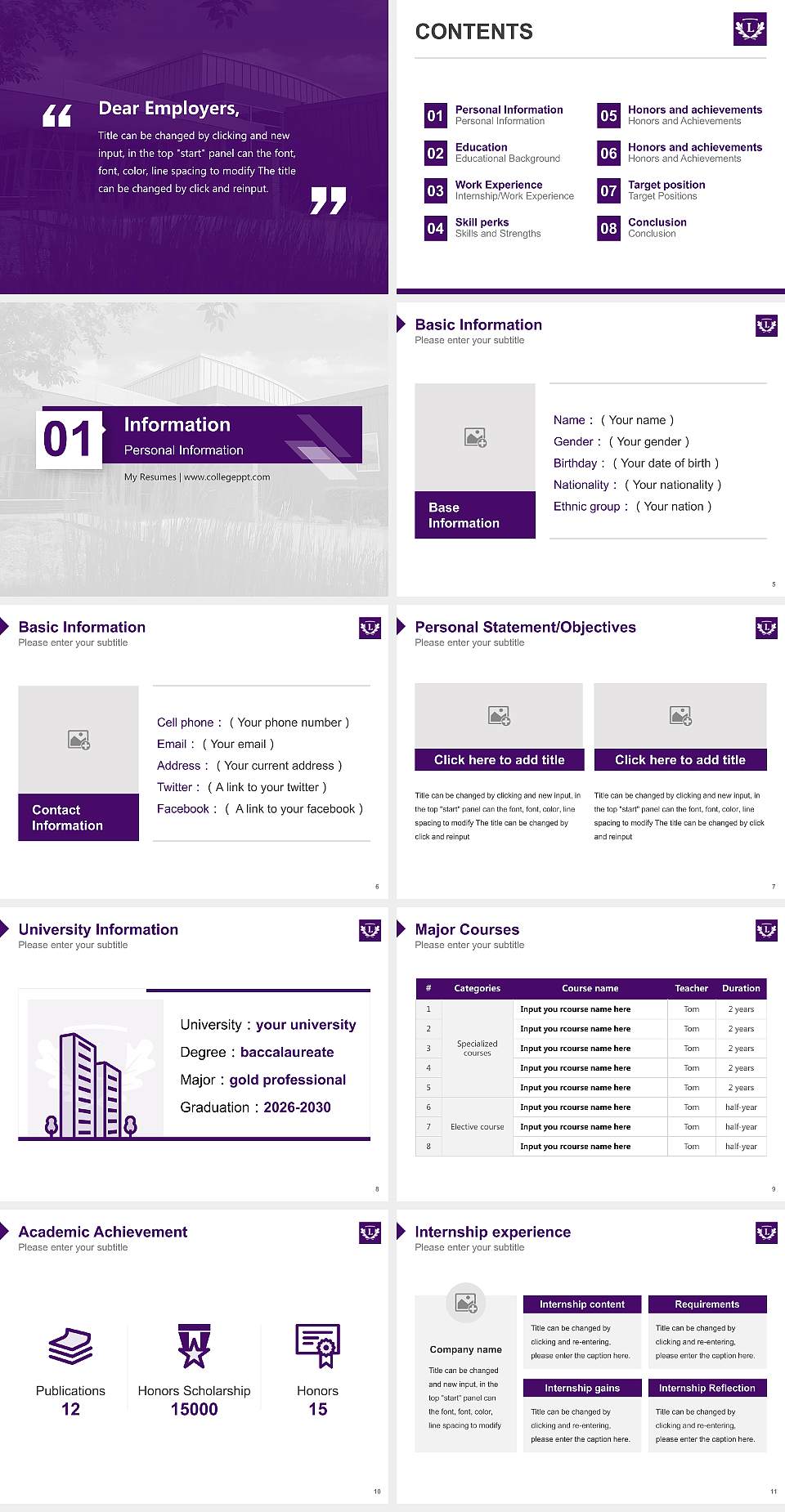Click the Base Information purple label

pyautogui.click(x=475, y=515)
